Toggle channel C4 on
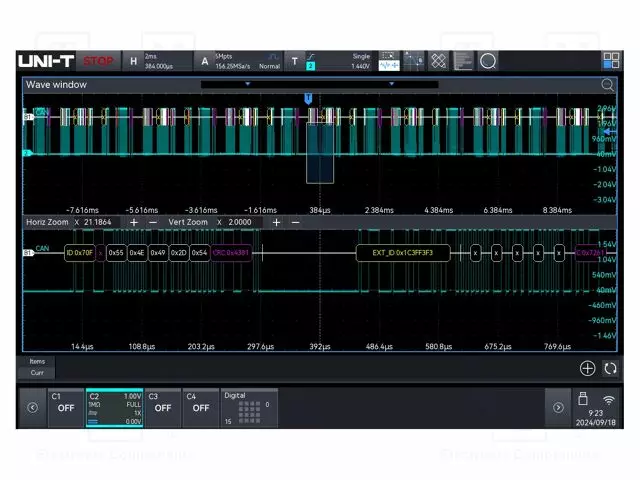Screen dimensions: 640x480 [x=201, y=407]
